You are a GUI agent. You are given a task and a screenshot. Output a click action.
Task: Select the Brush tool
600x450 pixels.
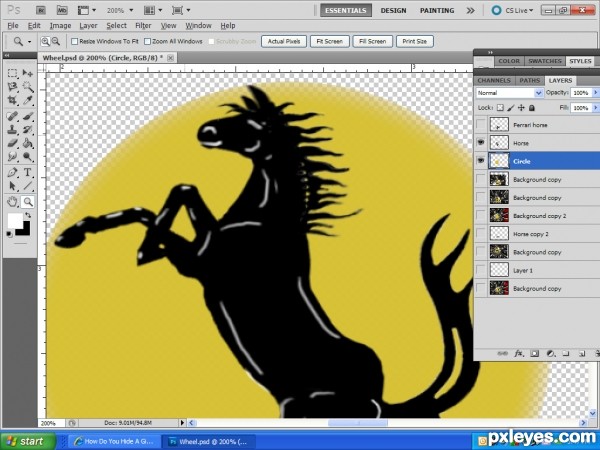point(28,116)
